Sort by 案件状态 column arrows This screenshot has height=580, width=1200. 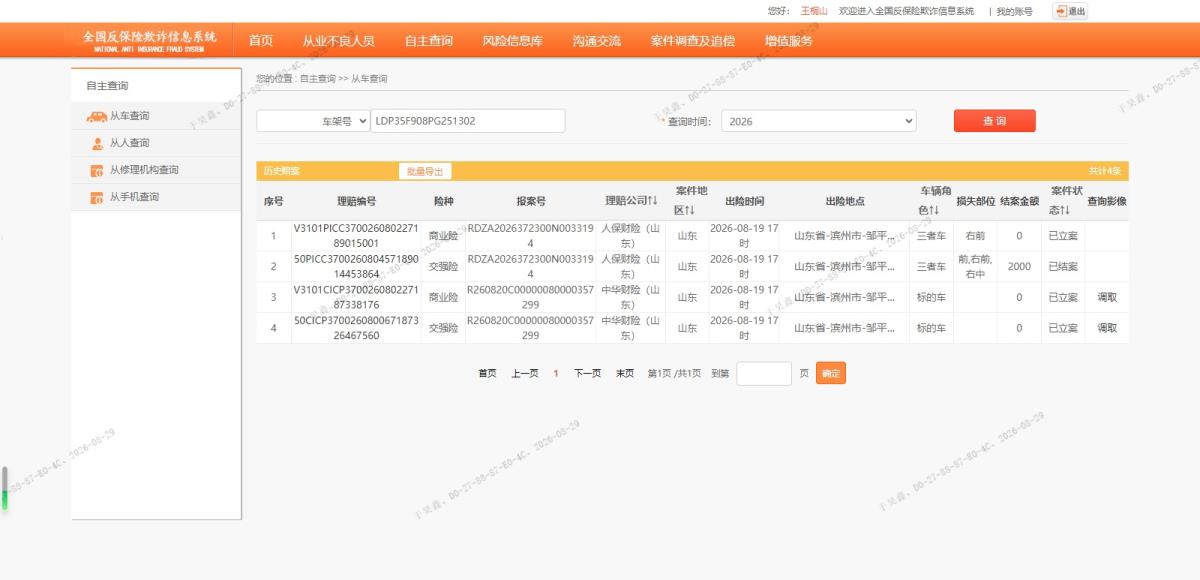click(x=1066, y=210)
